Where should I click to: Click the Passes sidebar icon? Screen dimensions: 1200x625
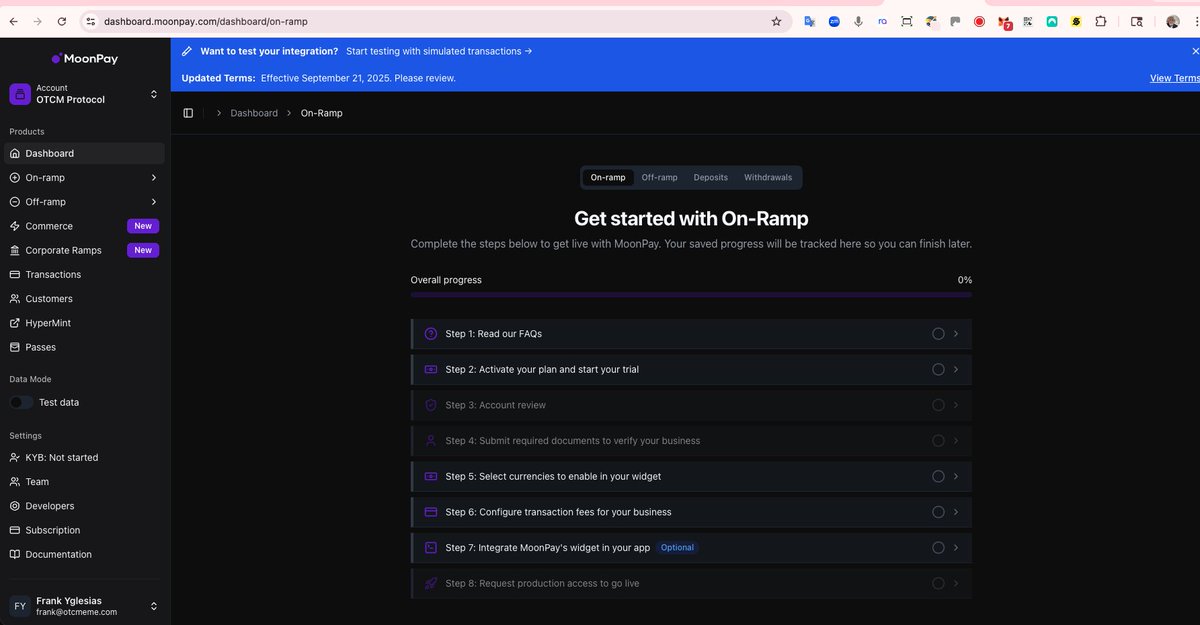click(15, 347)
